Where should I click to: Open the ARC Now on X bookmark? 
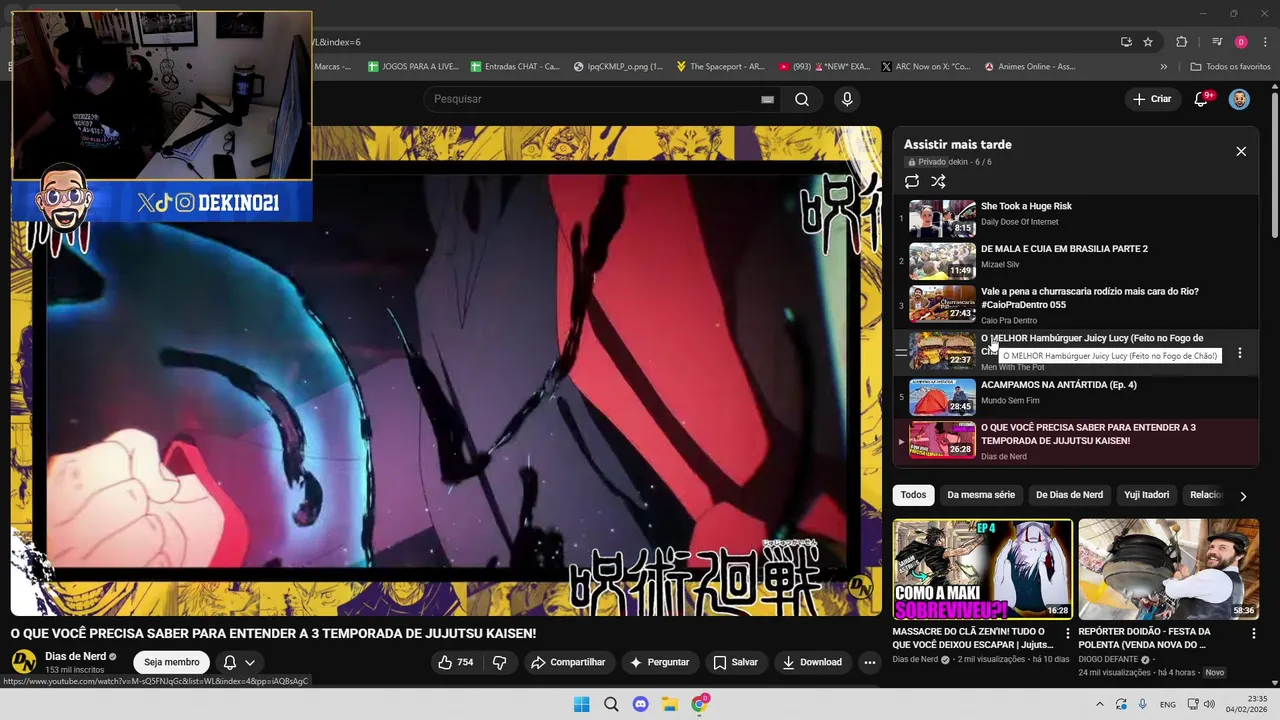925,67
